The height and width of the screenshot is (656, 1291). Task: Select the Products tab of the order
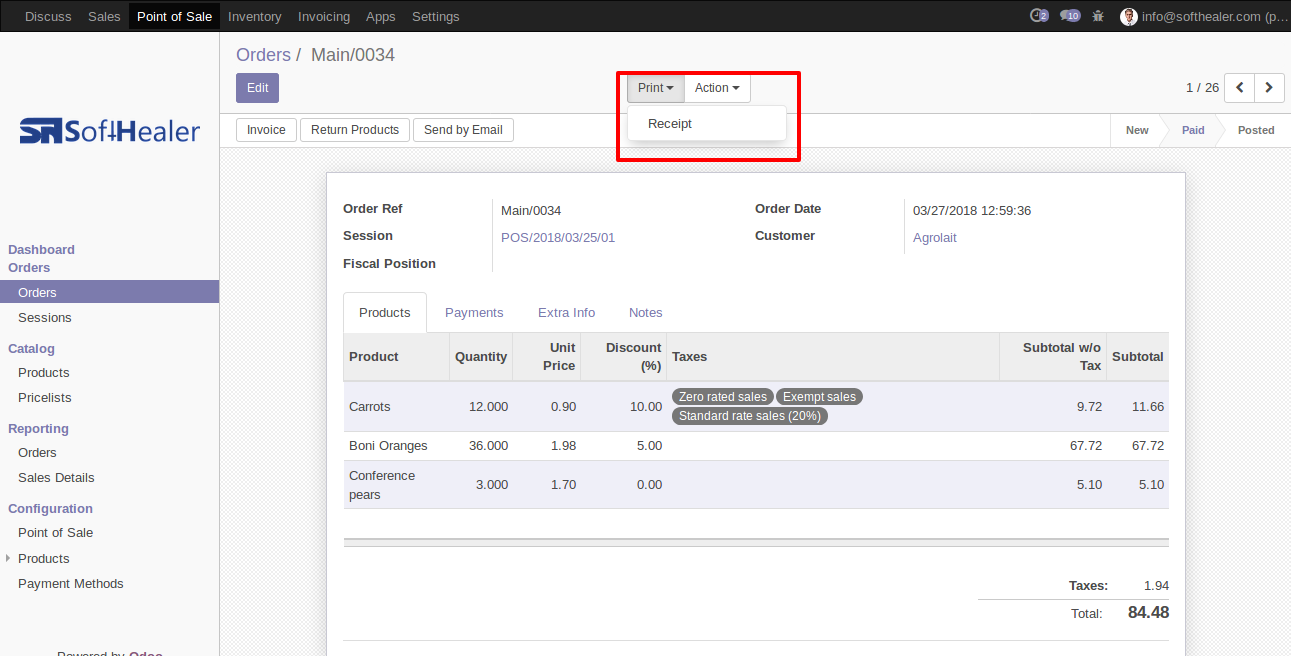pos(385,313)
